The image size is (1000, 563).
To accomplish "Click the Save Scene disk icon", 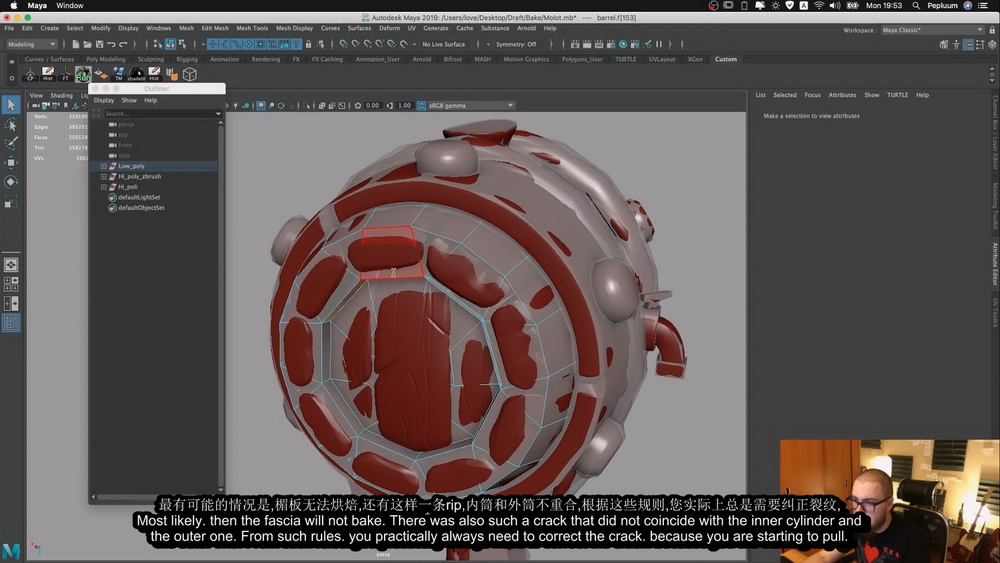I will (99, 44).
